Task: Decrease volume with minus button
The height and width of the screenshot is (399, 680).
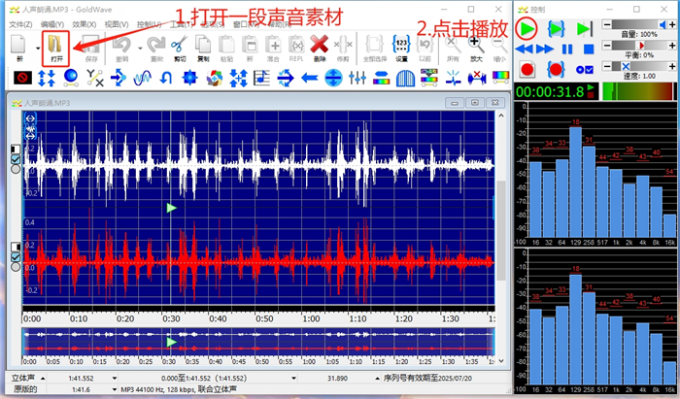Action: 607,25
